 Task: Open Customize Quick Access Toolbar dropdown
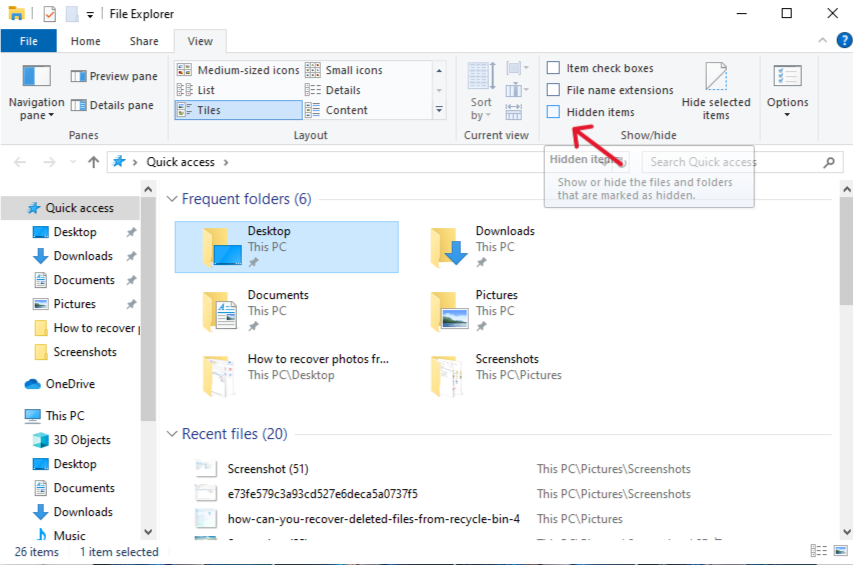(90, 15)
